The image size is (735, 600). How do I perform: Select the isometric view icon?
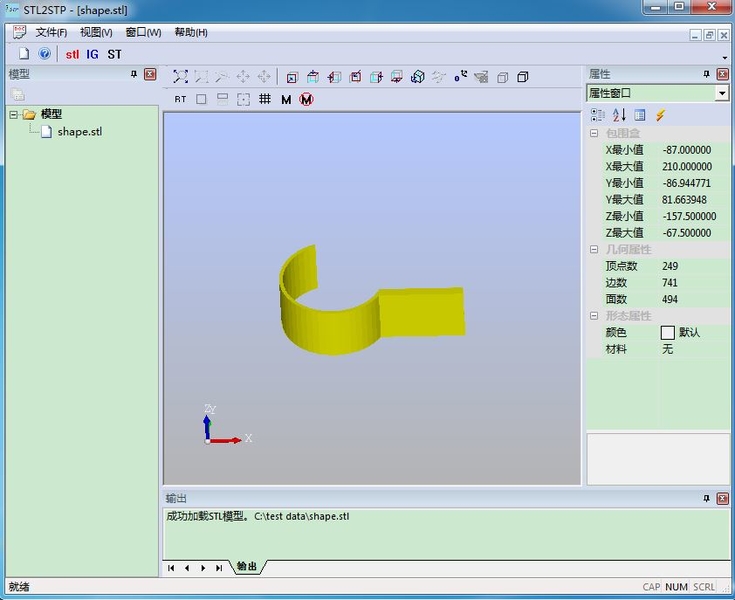point(417,76)
